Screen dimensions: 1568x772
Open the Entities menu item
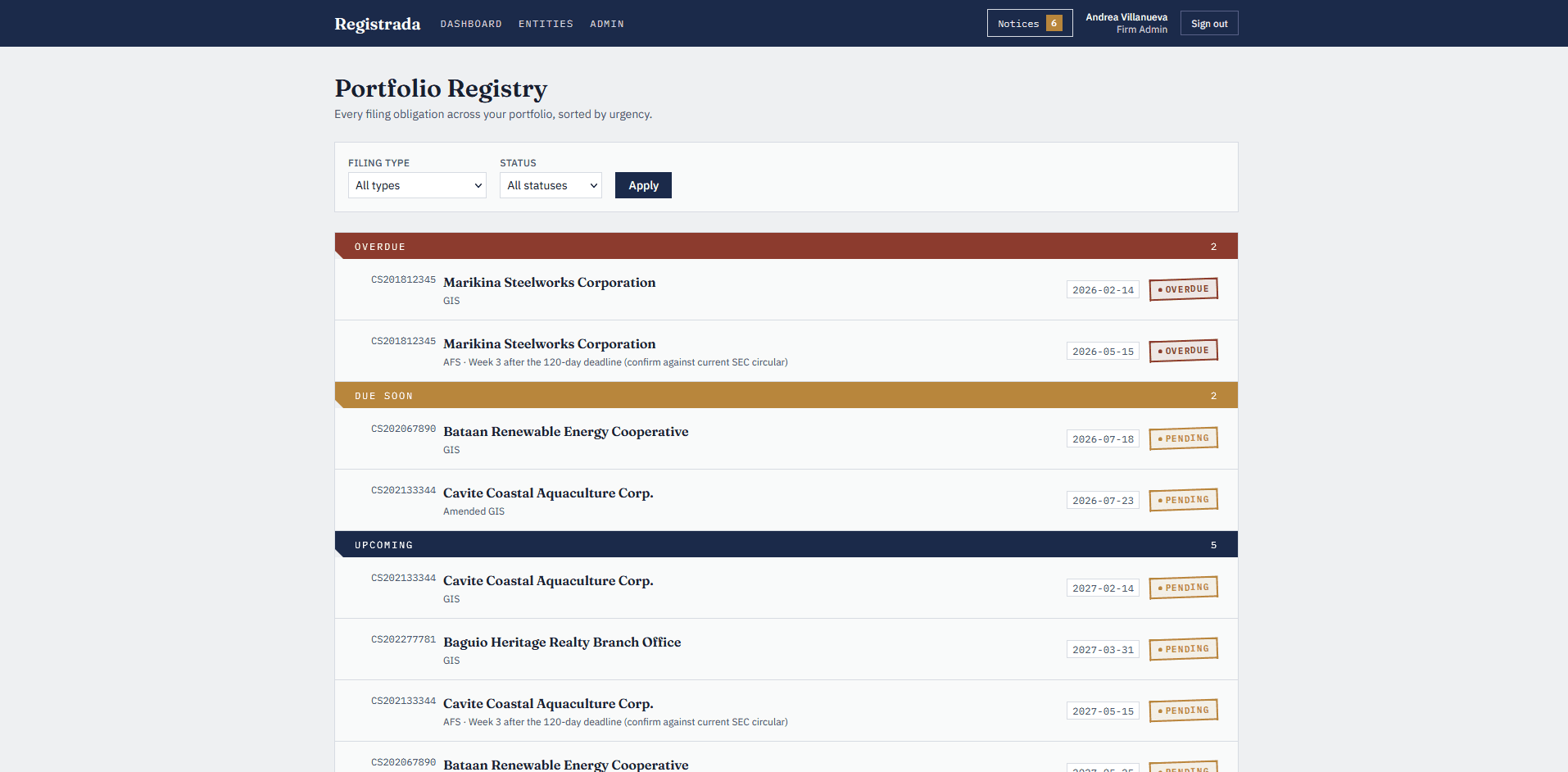(x=546, y=24)
